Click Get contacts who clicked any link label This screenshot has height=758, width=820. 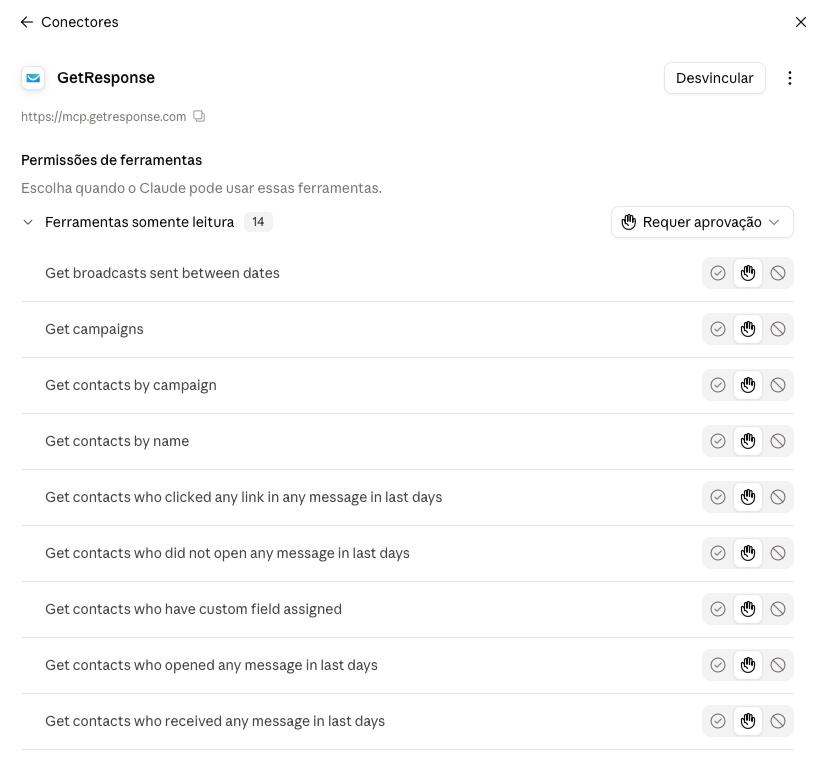coord(244,497)
